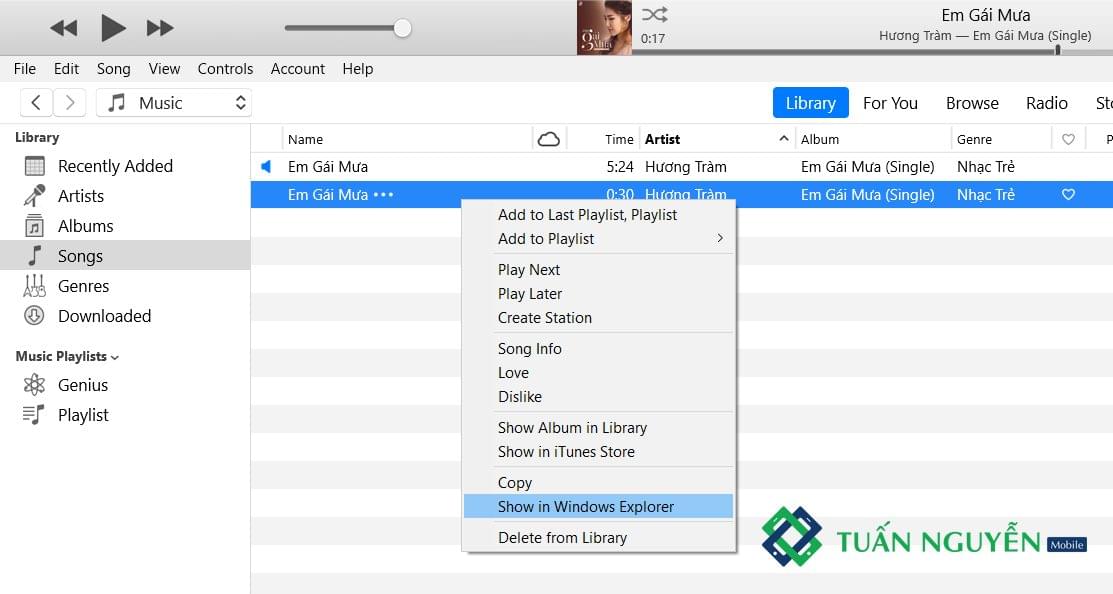The image size is (1113, 594).
Task: Skip forward with fast-forward icon
Action: (x=160, y=28)
